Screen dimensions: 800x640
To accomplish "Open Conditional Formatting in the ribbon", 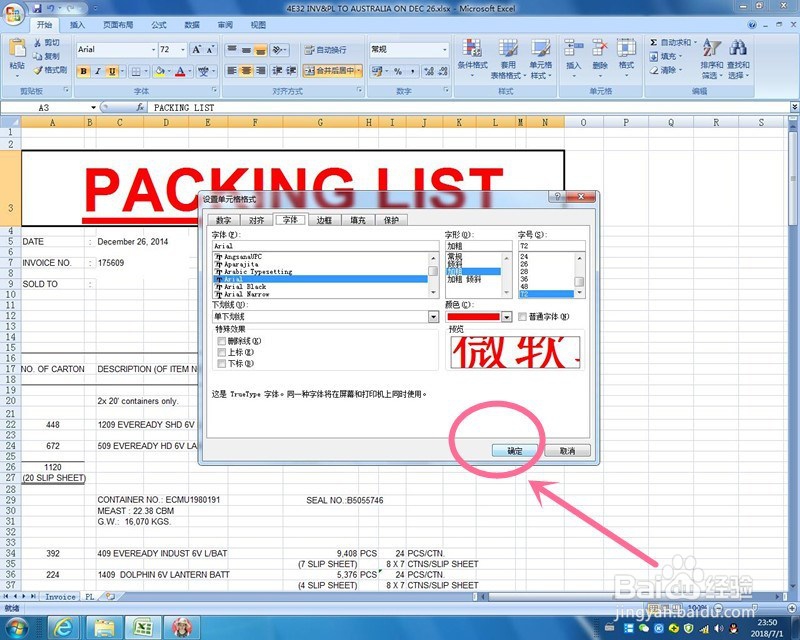I will (475, 56).
